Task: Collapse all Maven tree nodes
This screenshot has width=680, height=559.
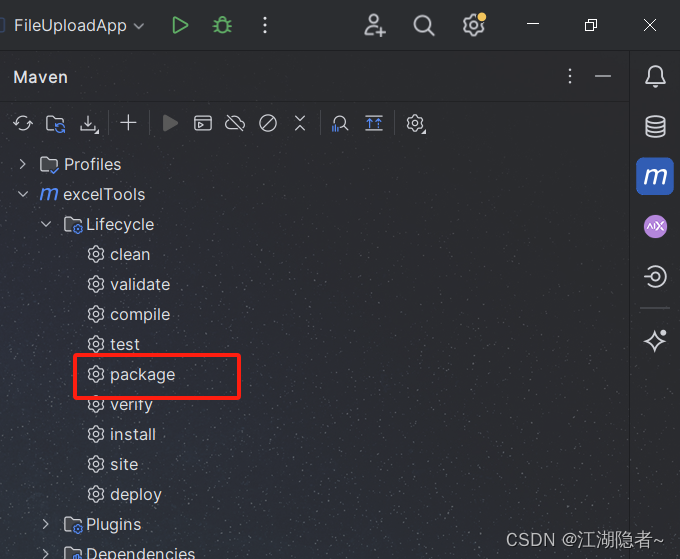Action: coord(300,123)
